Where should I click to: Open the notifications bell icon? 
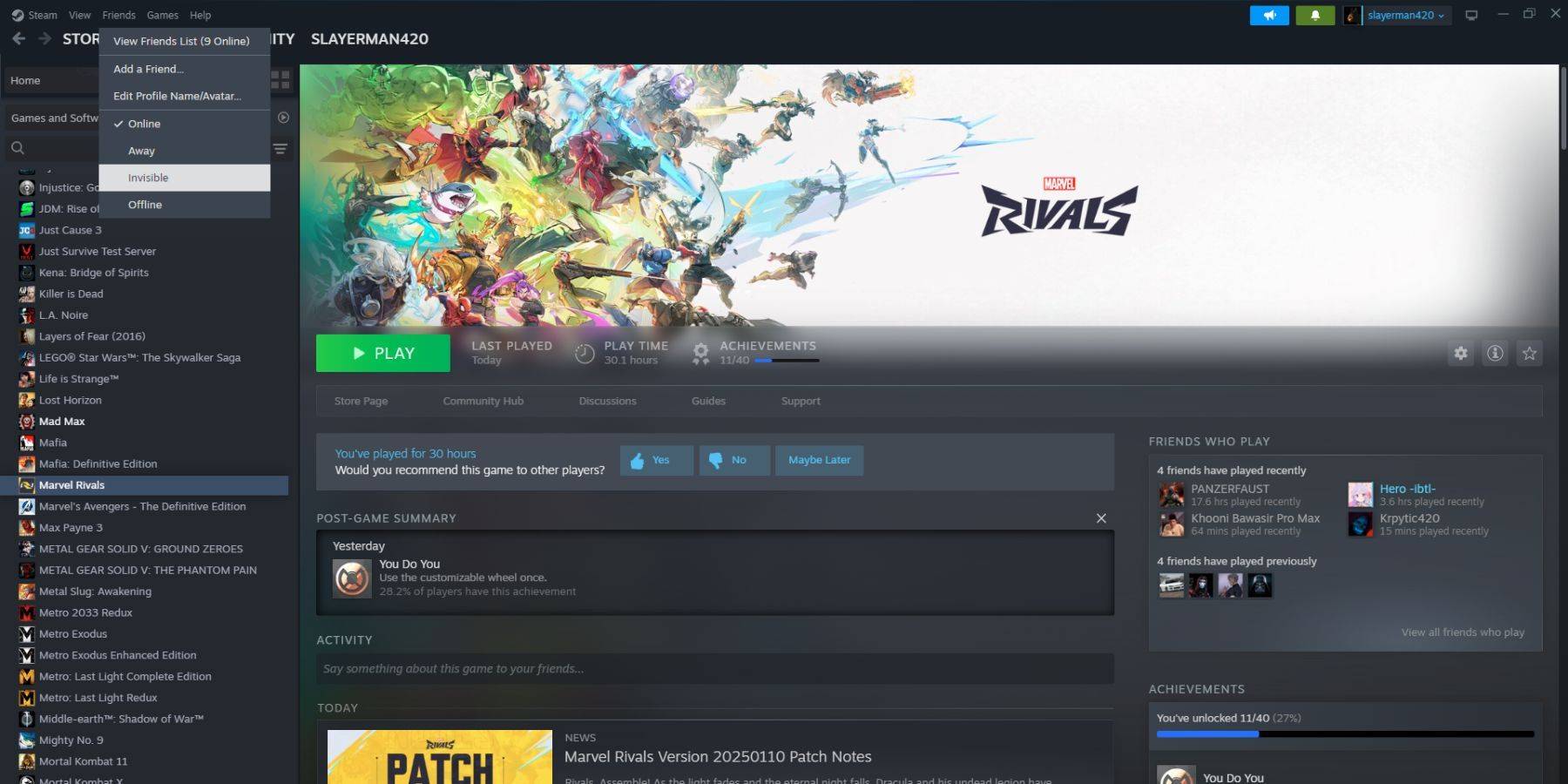tap(1315, 15)
